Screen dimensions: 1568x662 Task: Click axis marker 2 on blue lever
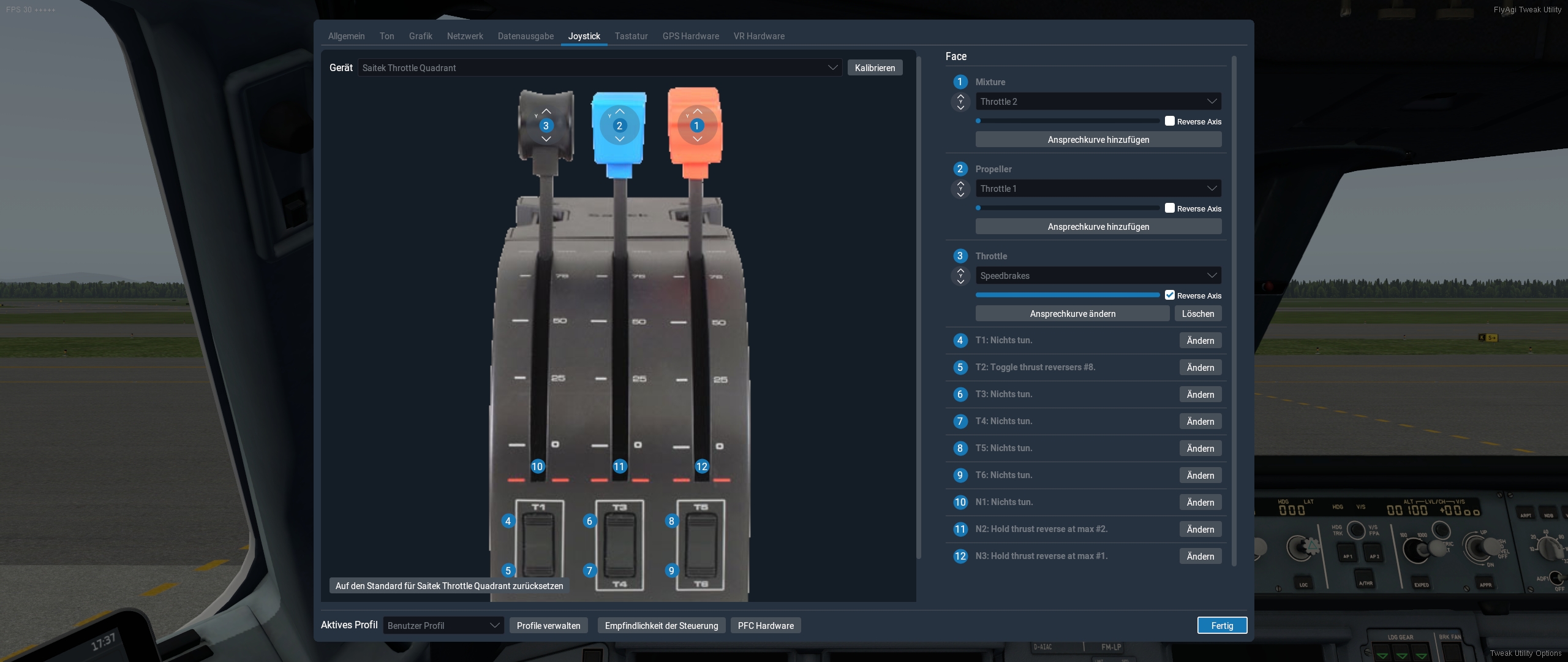pos(619,126)
